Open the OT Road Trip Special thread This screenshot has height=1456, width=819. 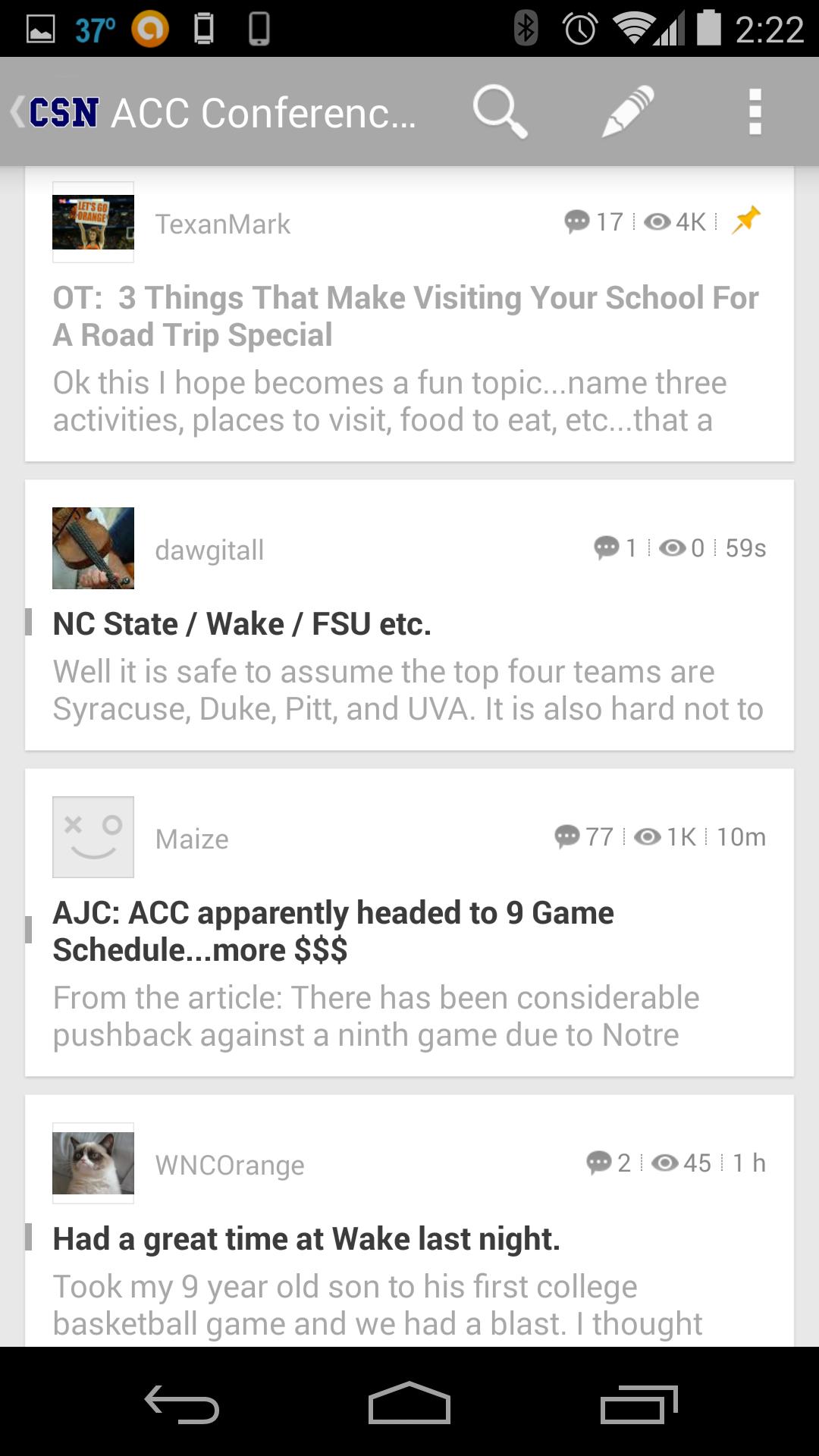pos(405,316)
